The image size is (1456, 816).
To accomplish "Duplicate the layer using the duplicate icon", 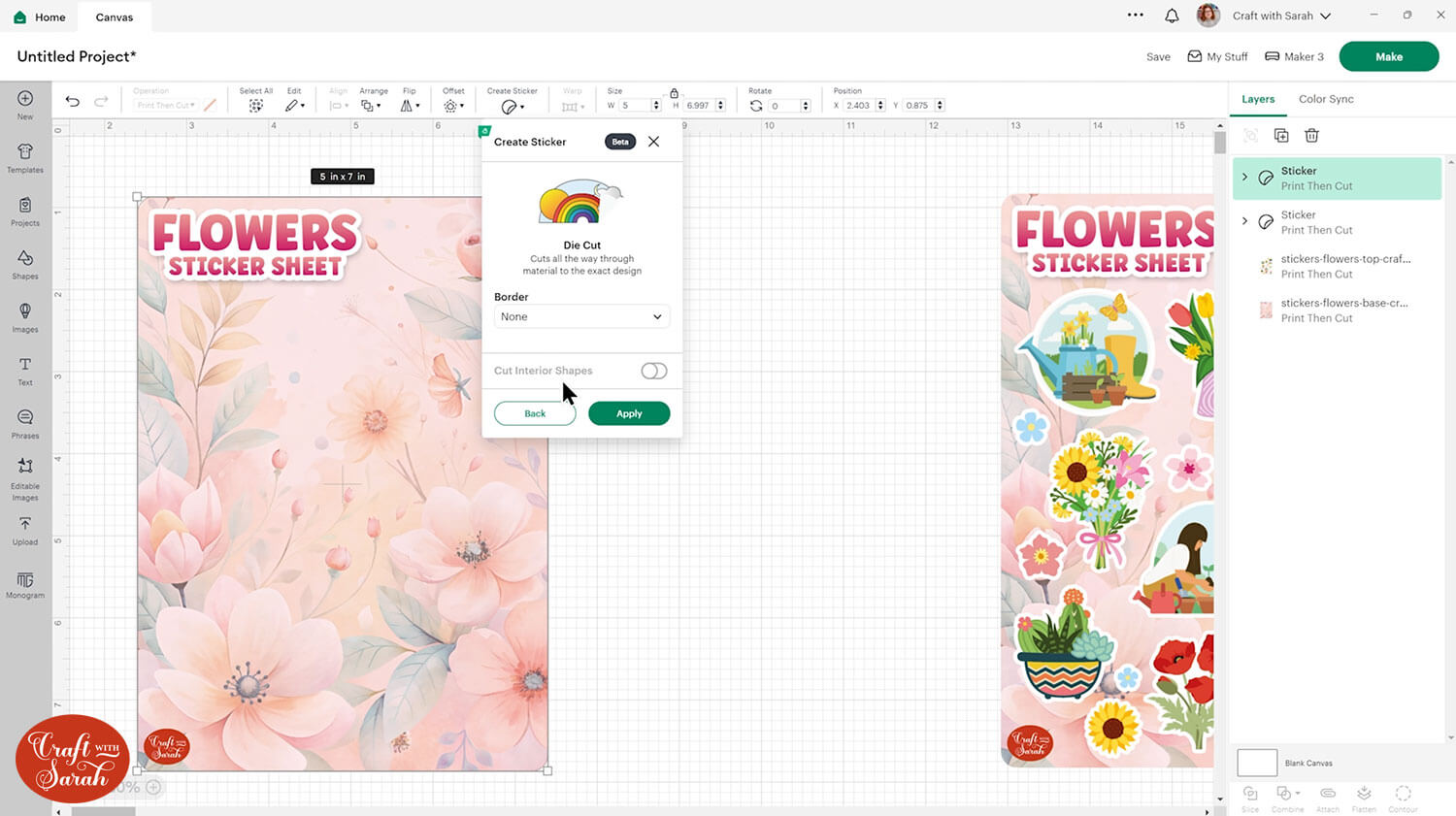I will [1281, 136].
